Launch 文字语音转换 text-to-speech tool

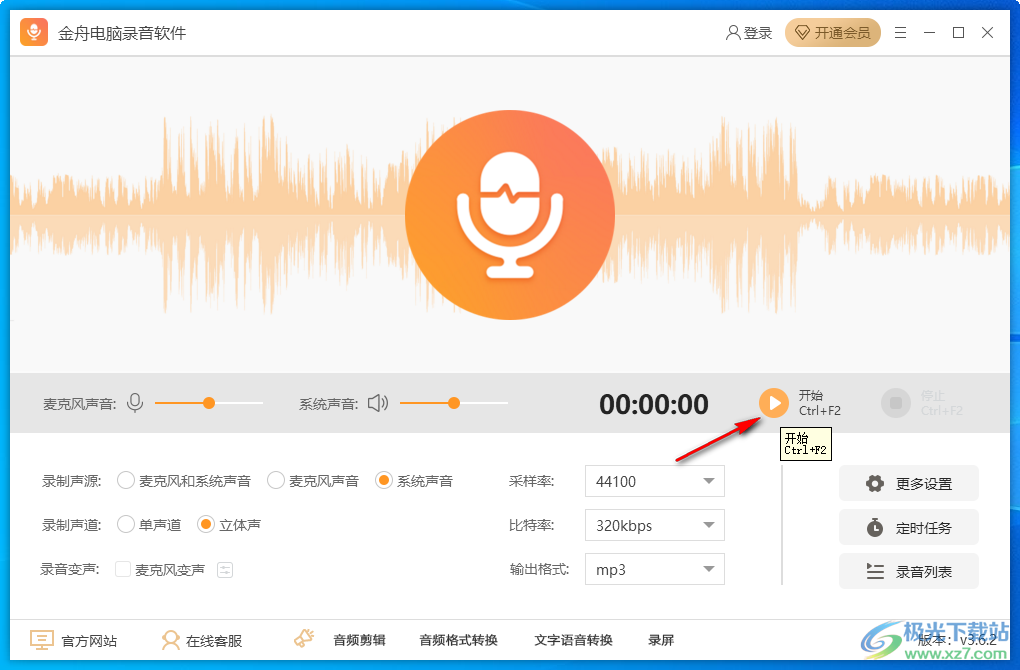(575, 640)
